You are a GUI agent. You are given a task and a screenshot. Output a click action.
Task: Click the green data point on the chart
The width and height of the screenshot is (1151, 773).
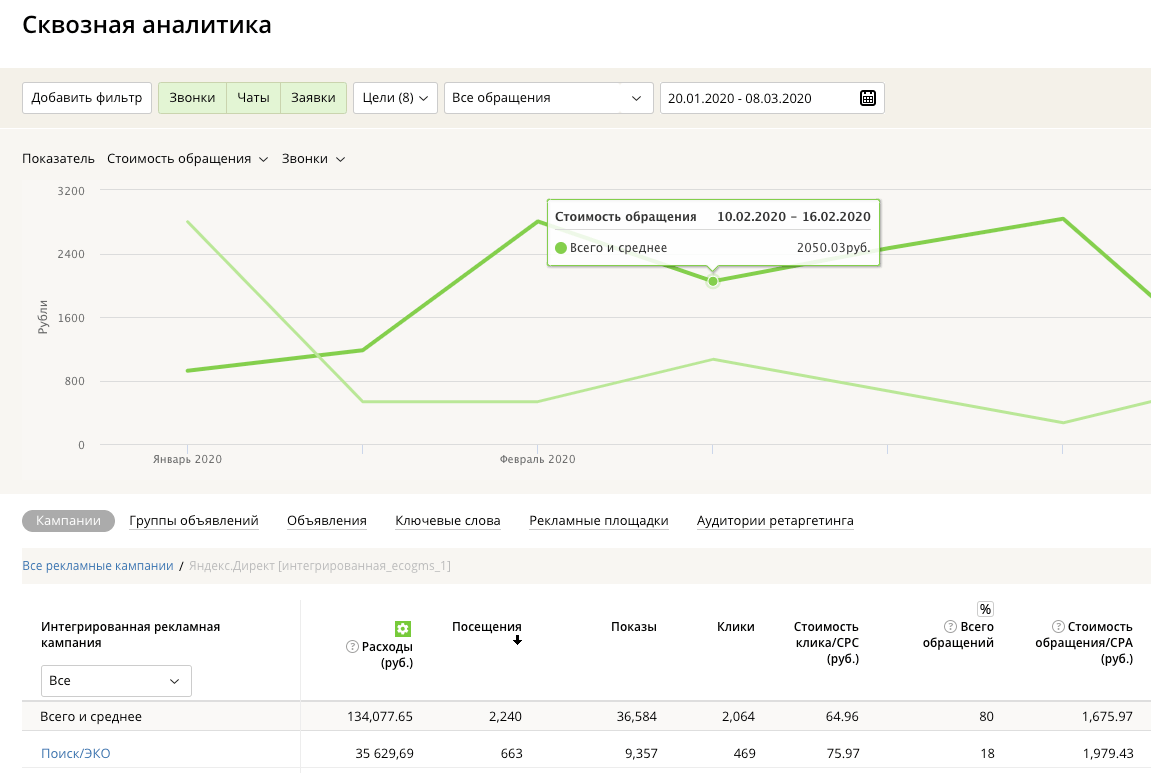[713, 281]
